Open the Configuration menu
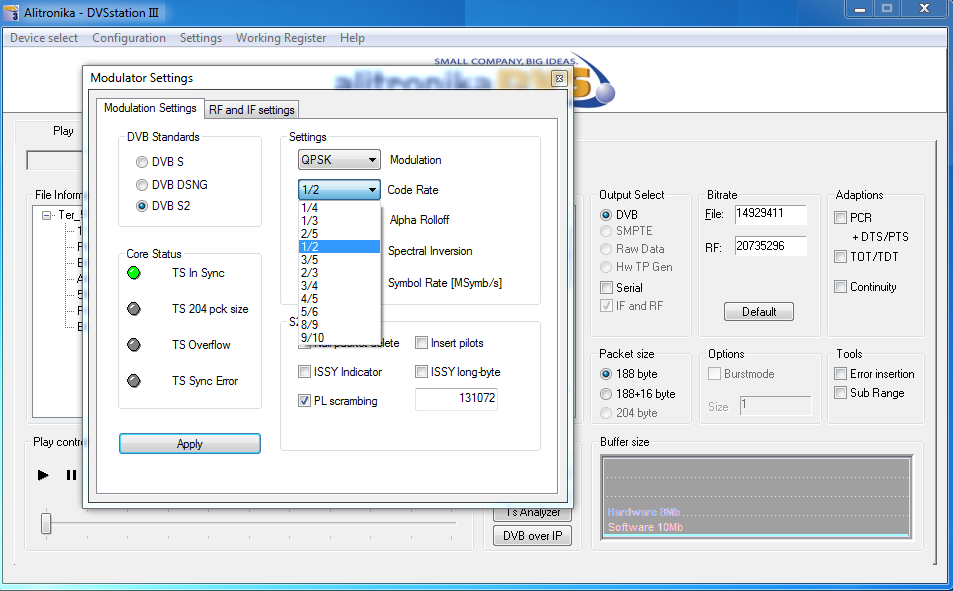953x591 pixels. tap(129, 38)
